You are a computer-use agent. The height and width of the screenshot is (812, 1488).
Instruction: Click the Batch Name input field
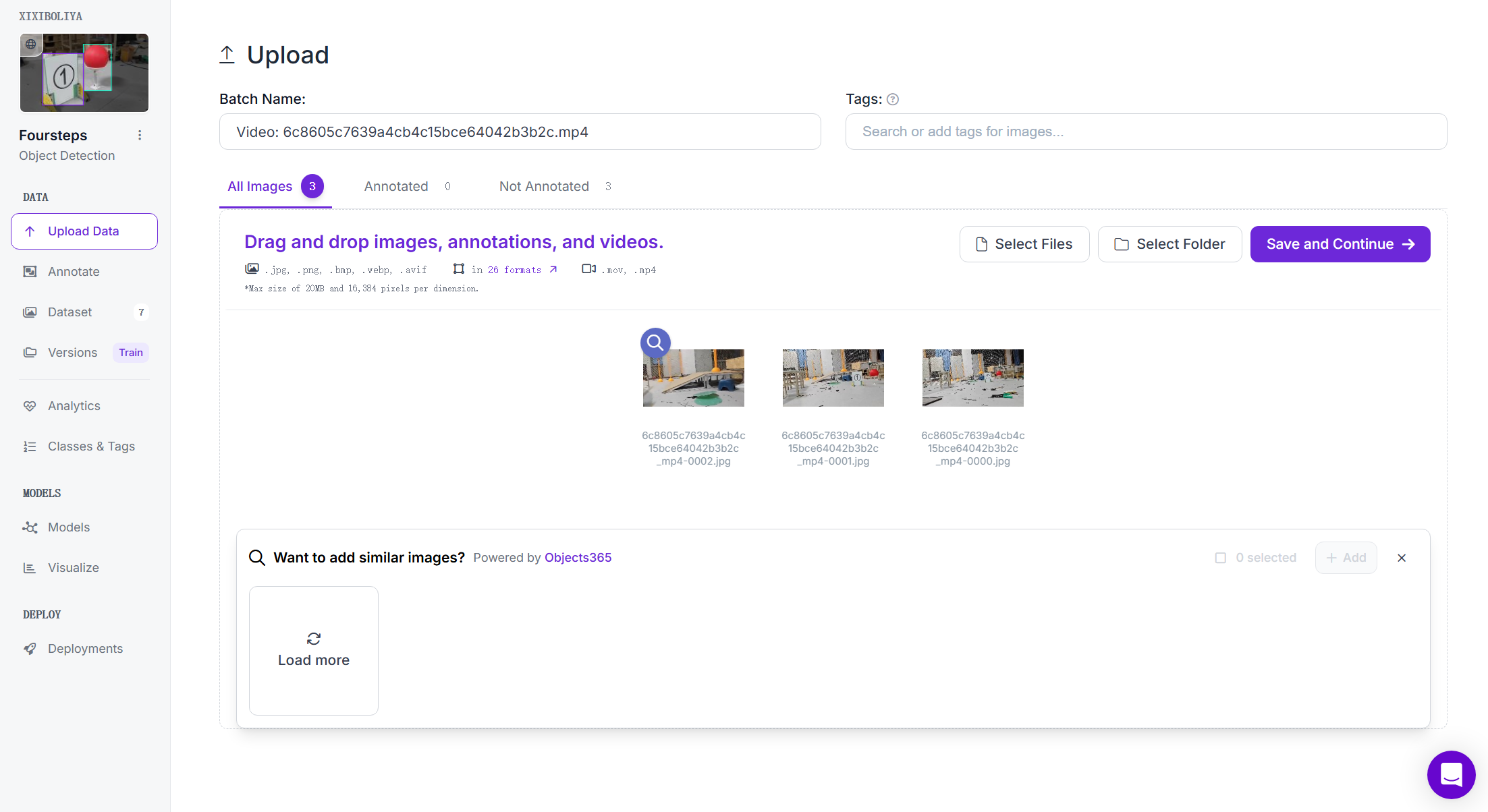520,132
